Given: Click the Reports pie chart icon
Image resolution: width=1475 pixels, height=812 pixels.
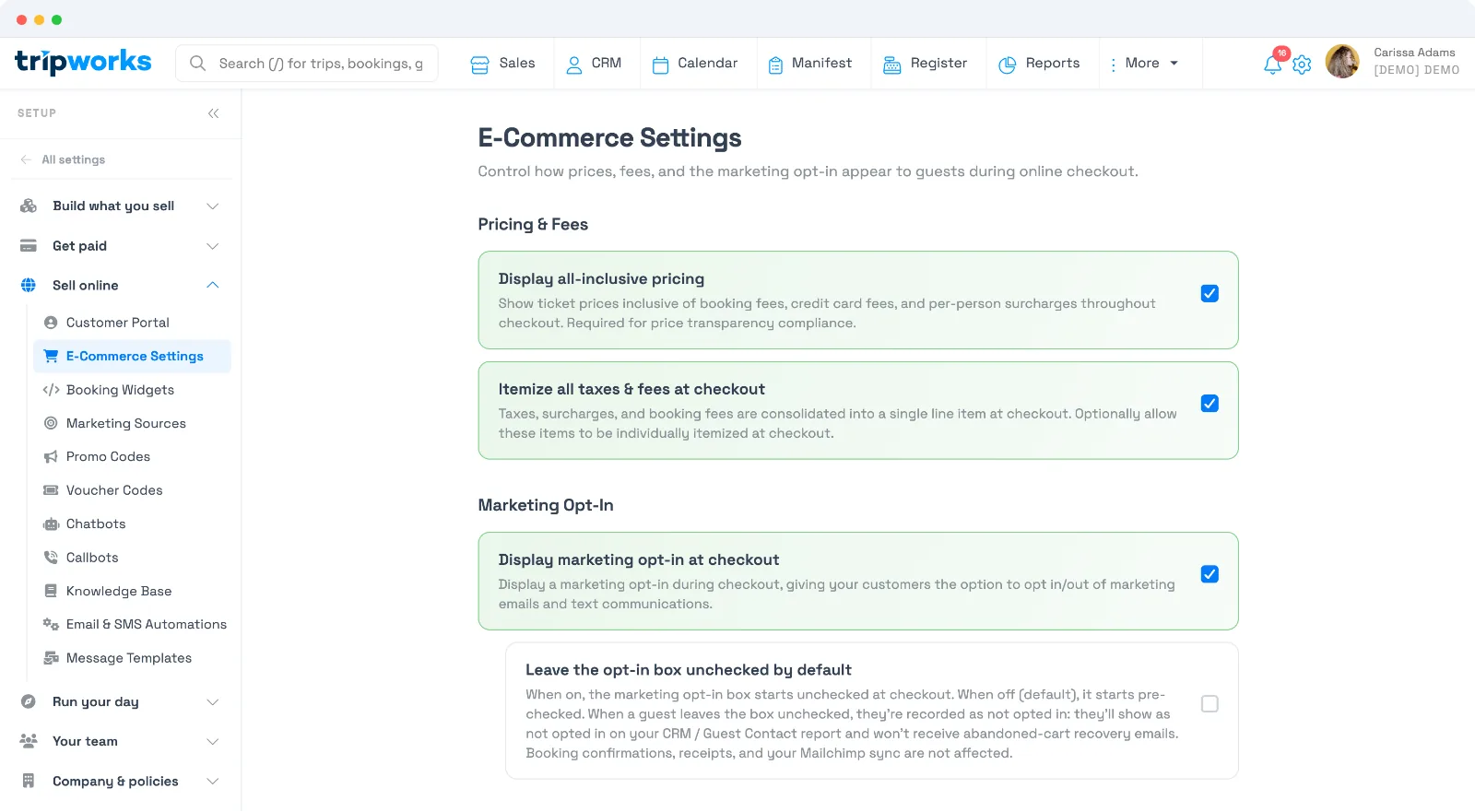Looking at the screenshot, I should click(x=1007, y=65).
